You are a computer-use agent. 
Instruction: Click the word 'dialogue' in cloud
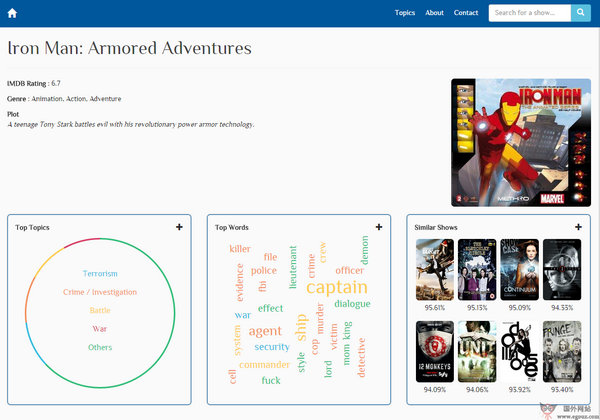352,304
